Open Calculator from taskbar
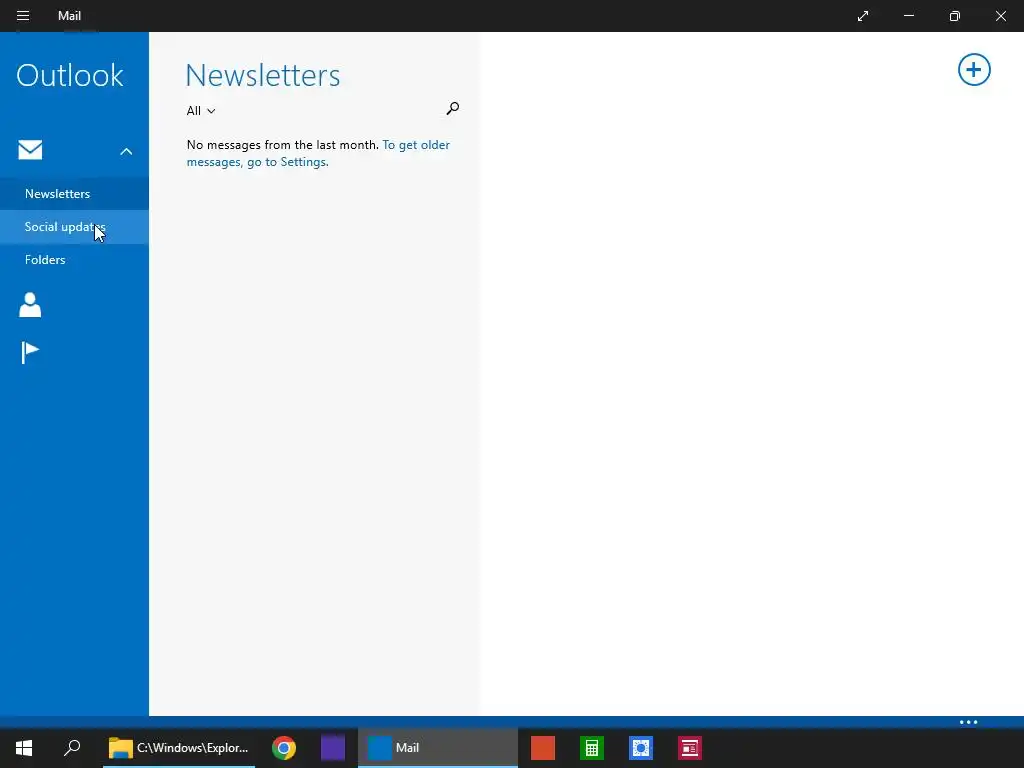Screen dimensions: 1024x768 592,748
